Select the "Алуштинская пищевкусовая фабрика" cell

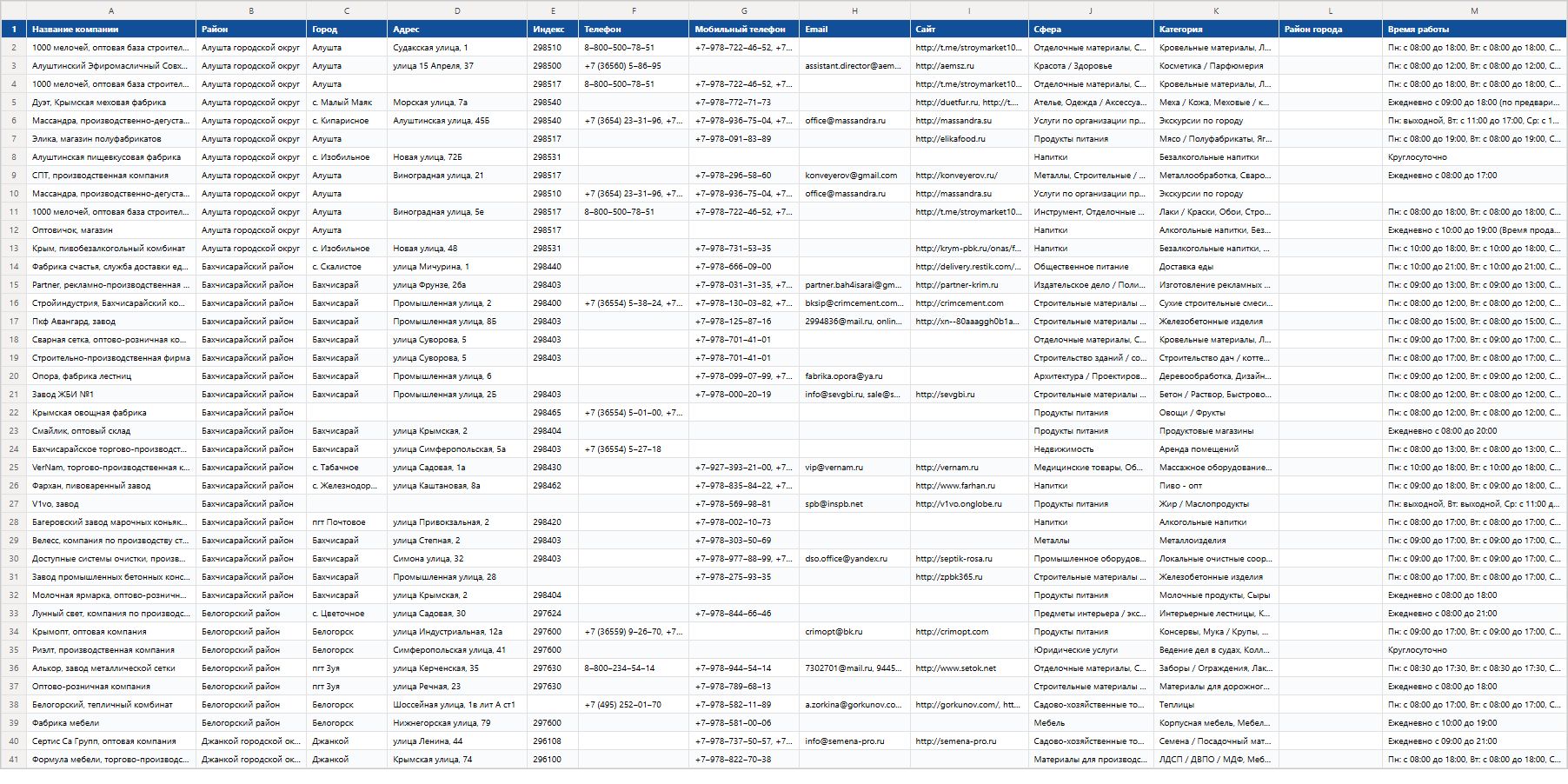coord(111,157)
